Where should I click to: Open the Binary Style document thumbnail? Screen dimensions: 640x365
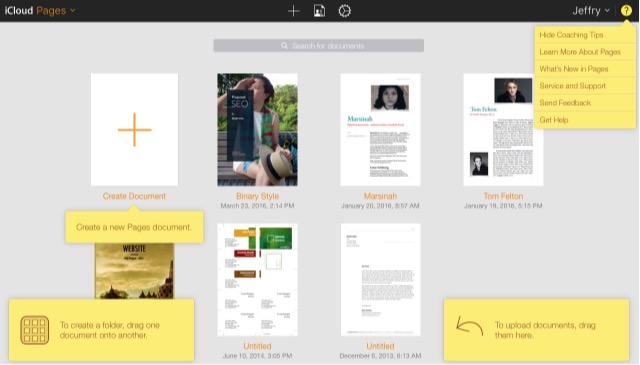coord(257,130)
